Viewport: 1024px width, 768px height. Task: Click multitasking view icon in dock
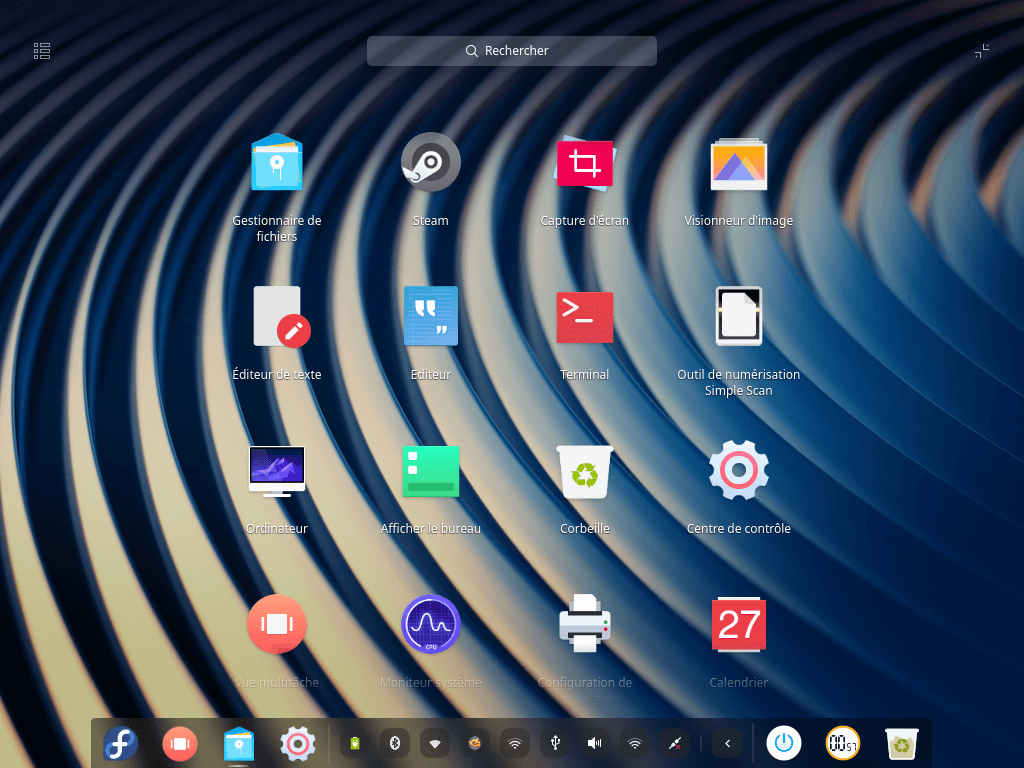pyautogui.click(x=180, y=744)
